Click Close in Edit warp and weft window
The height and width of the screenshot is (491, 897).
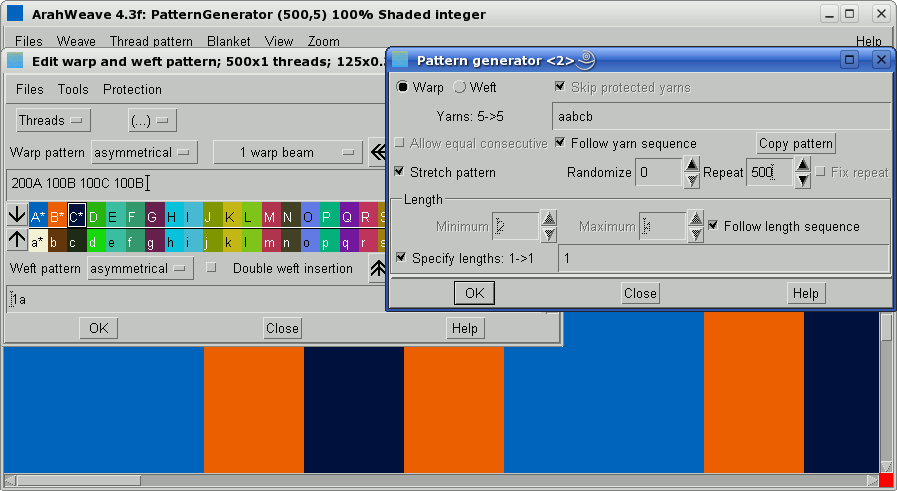282,328
